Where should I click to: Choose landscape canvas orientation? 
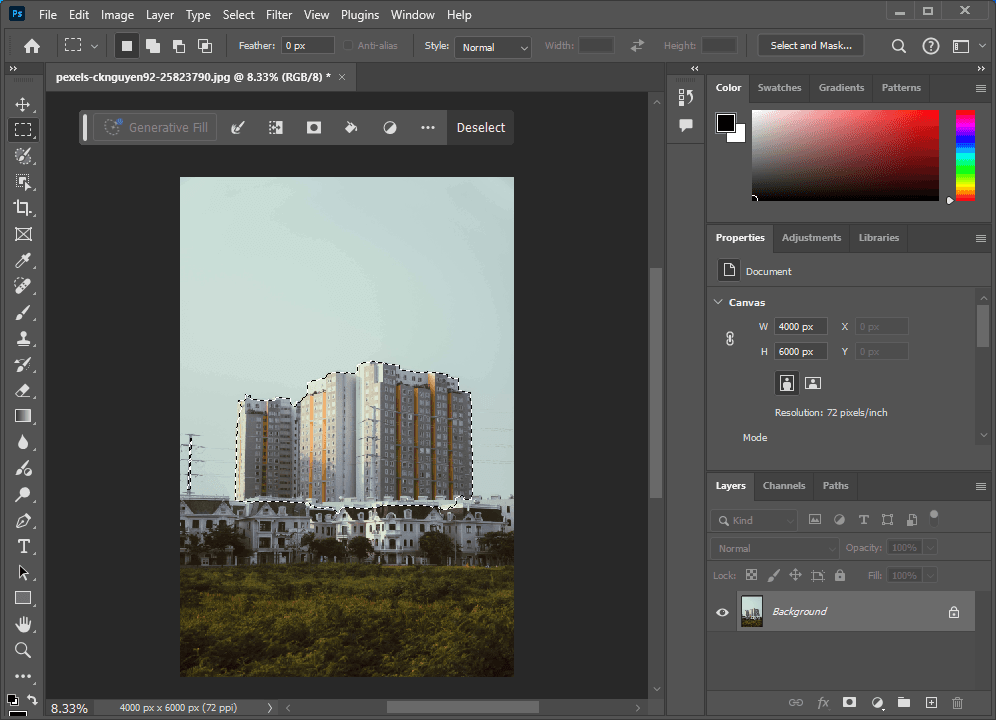(813, 382)
